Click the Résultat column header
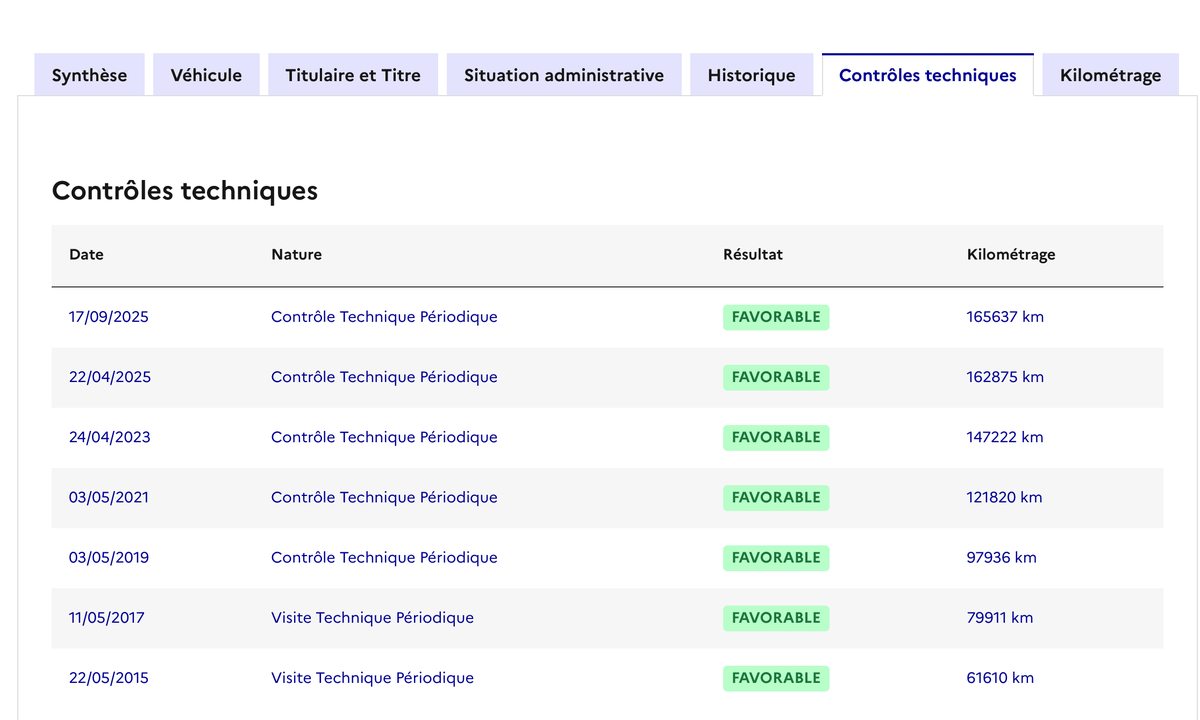 (752, 254)
